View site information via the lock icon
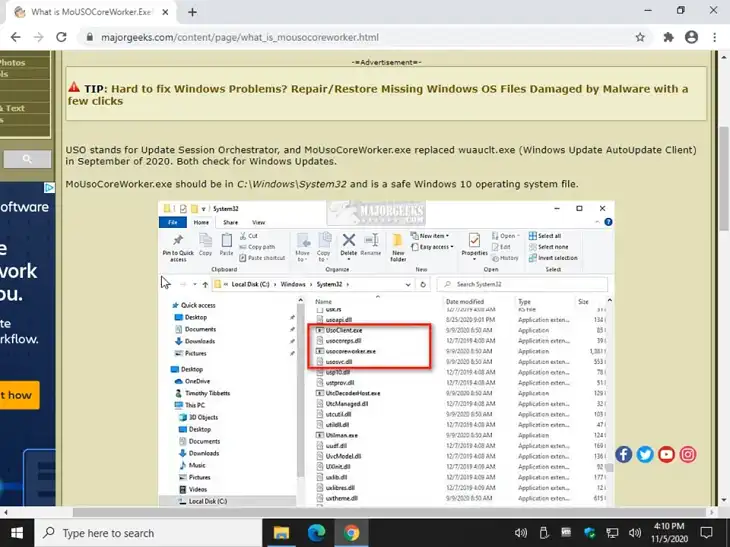This screenshot has height=547, width=730. 90,37
